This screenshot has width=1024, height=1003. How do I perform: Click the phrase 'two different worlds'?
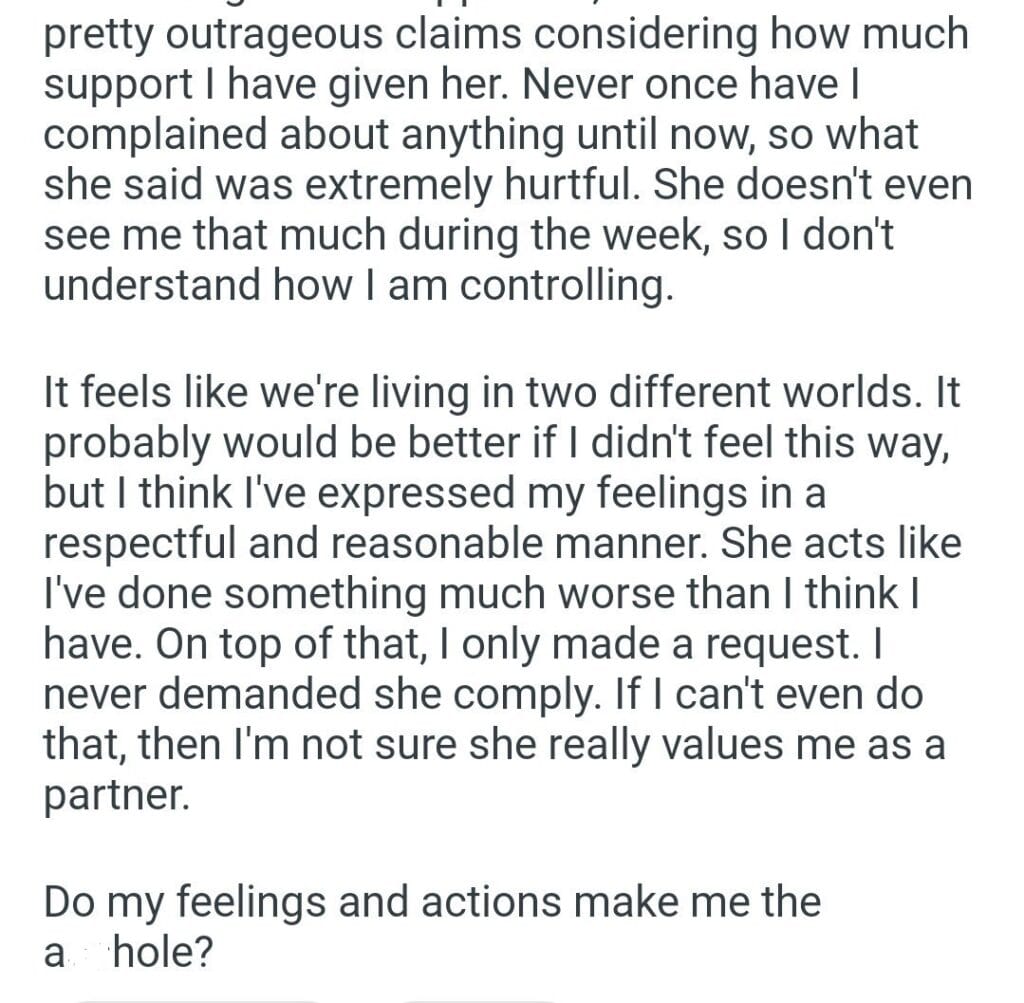pos(725,394)
